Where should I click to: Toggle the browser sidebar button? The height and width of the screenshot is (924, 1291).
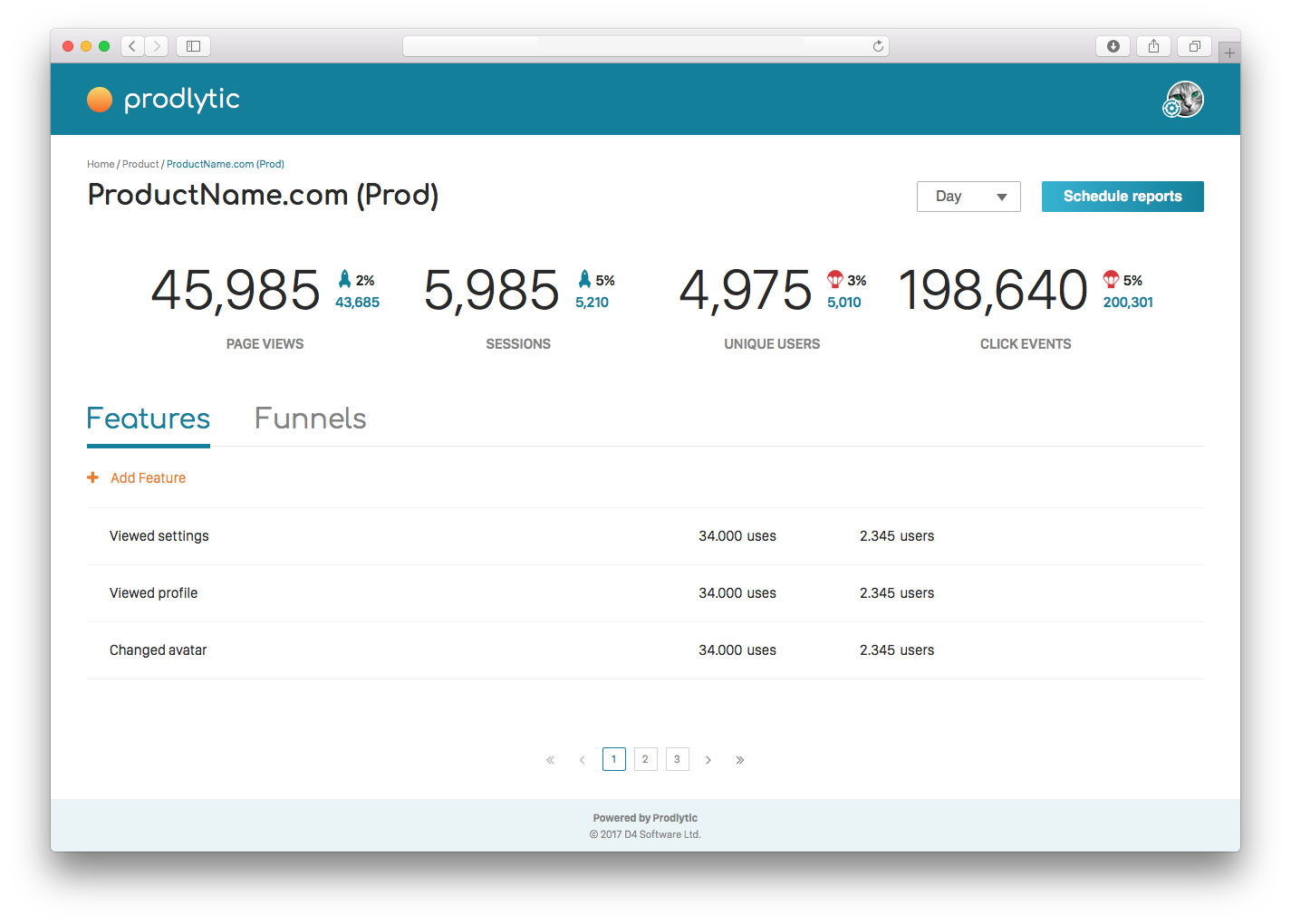193,46
